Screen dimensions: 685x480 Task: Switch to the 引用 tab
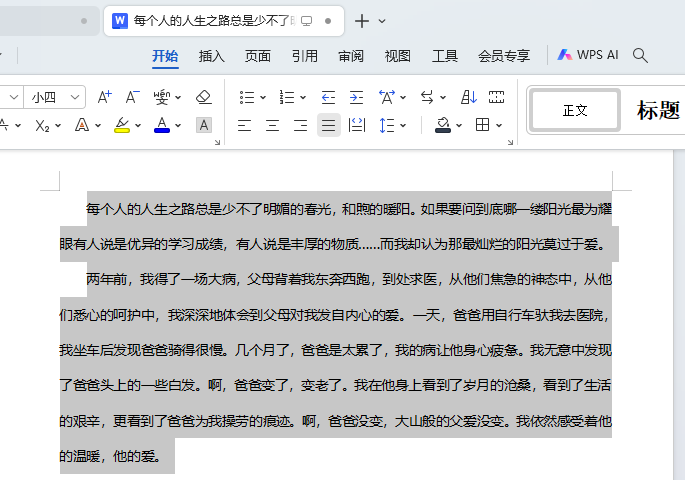[304, 56]
